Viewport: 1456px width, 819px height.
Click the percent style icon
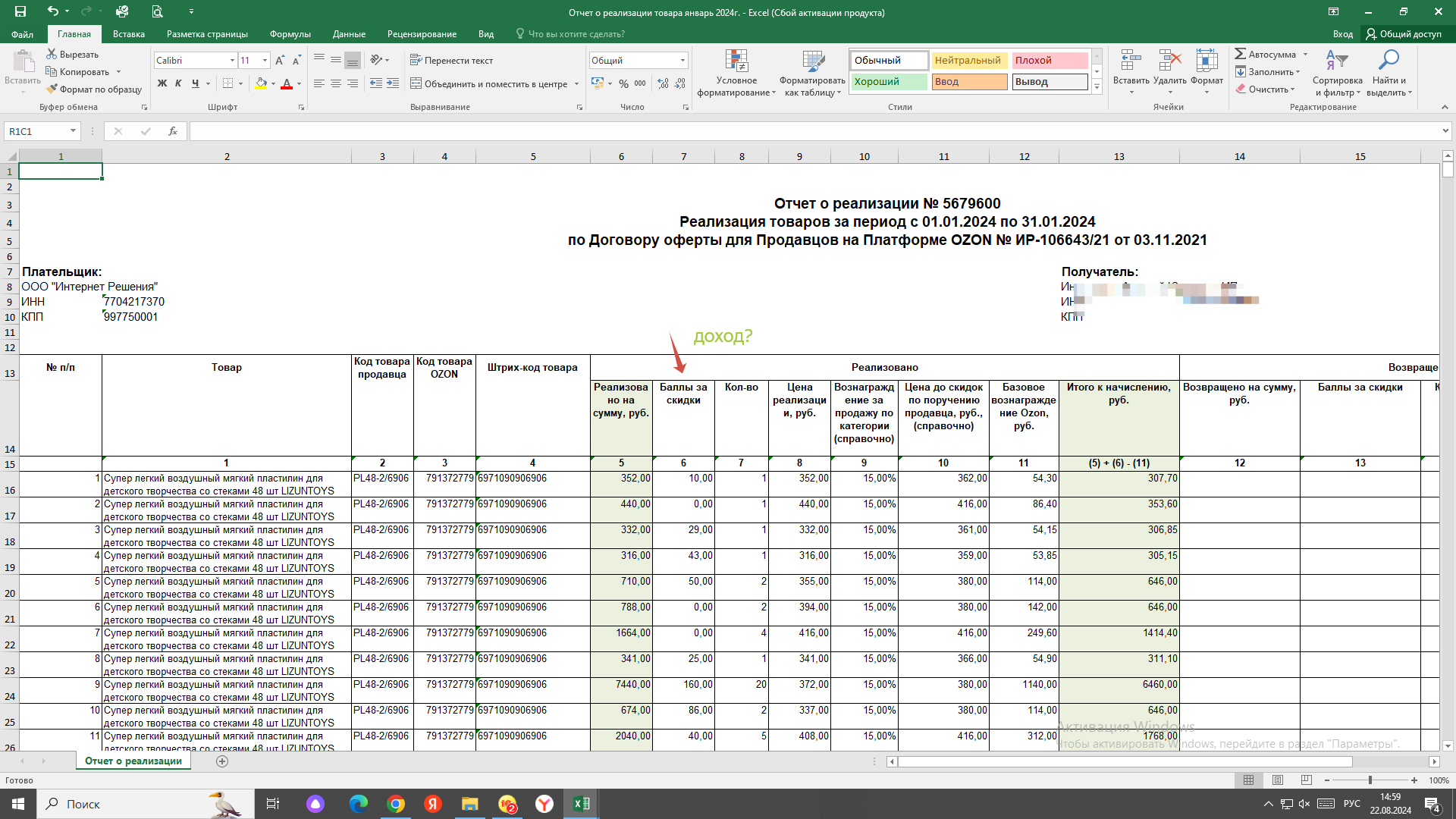(623, 83)
